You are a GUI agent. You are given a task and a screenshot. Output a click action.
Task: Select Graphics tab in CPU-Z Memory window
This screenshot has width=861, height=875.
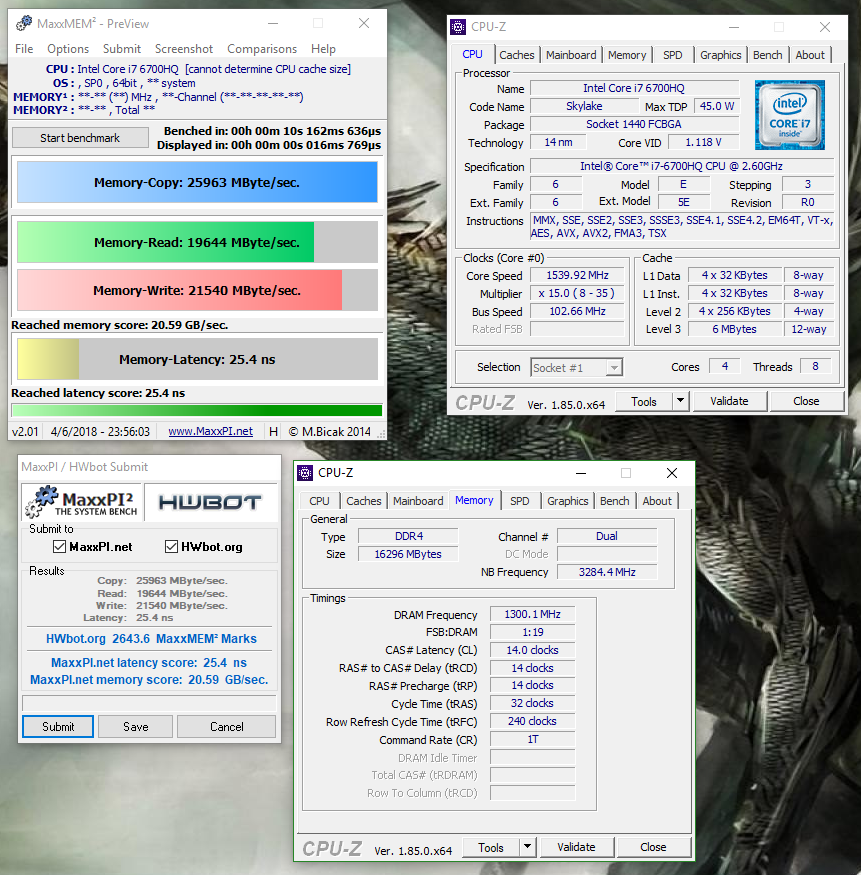[567, 501]
